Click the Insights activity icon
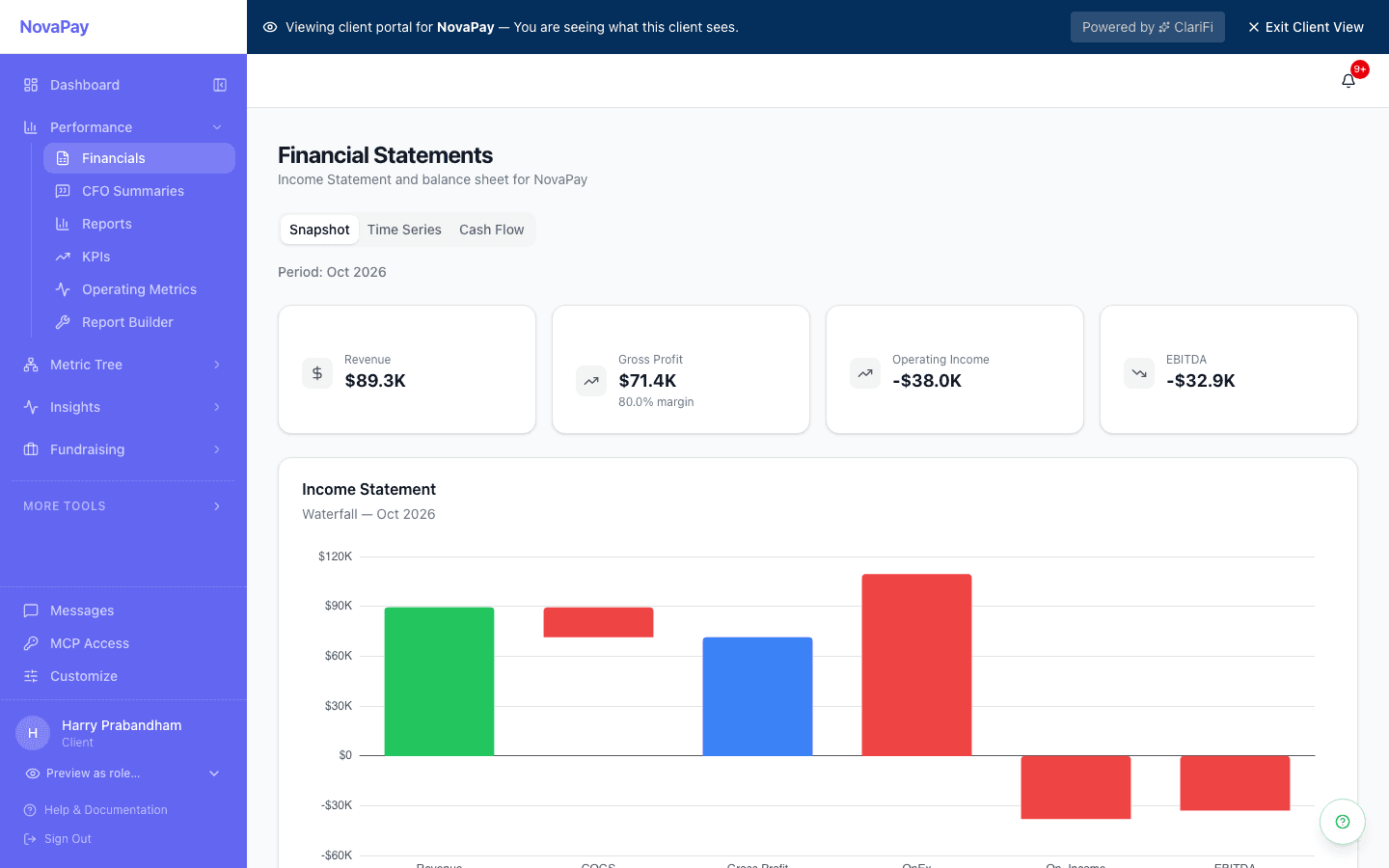The image size is (1389, 868). coord(31,407)
